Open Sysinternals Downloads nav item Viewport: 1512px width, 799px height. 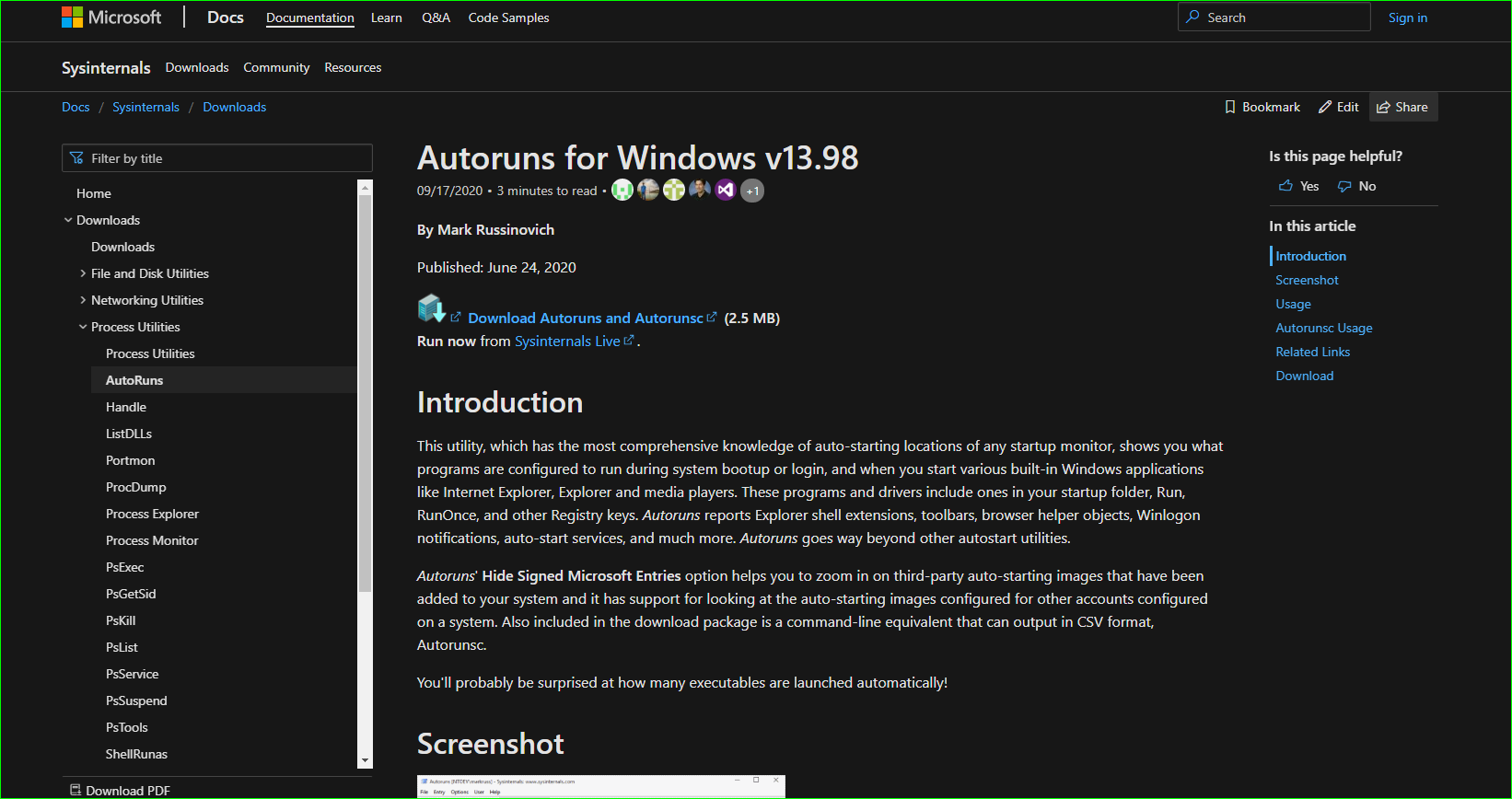coord(197,67)
